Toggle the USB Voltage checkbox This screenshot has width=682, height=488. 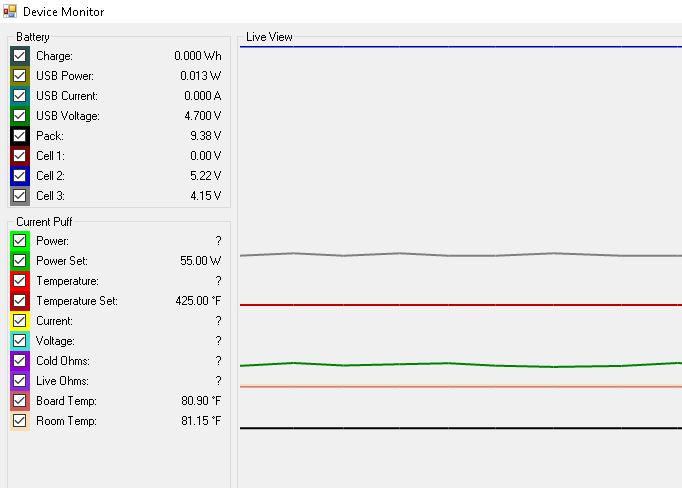coord(20,116)
